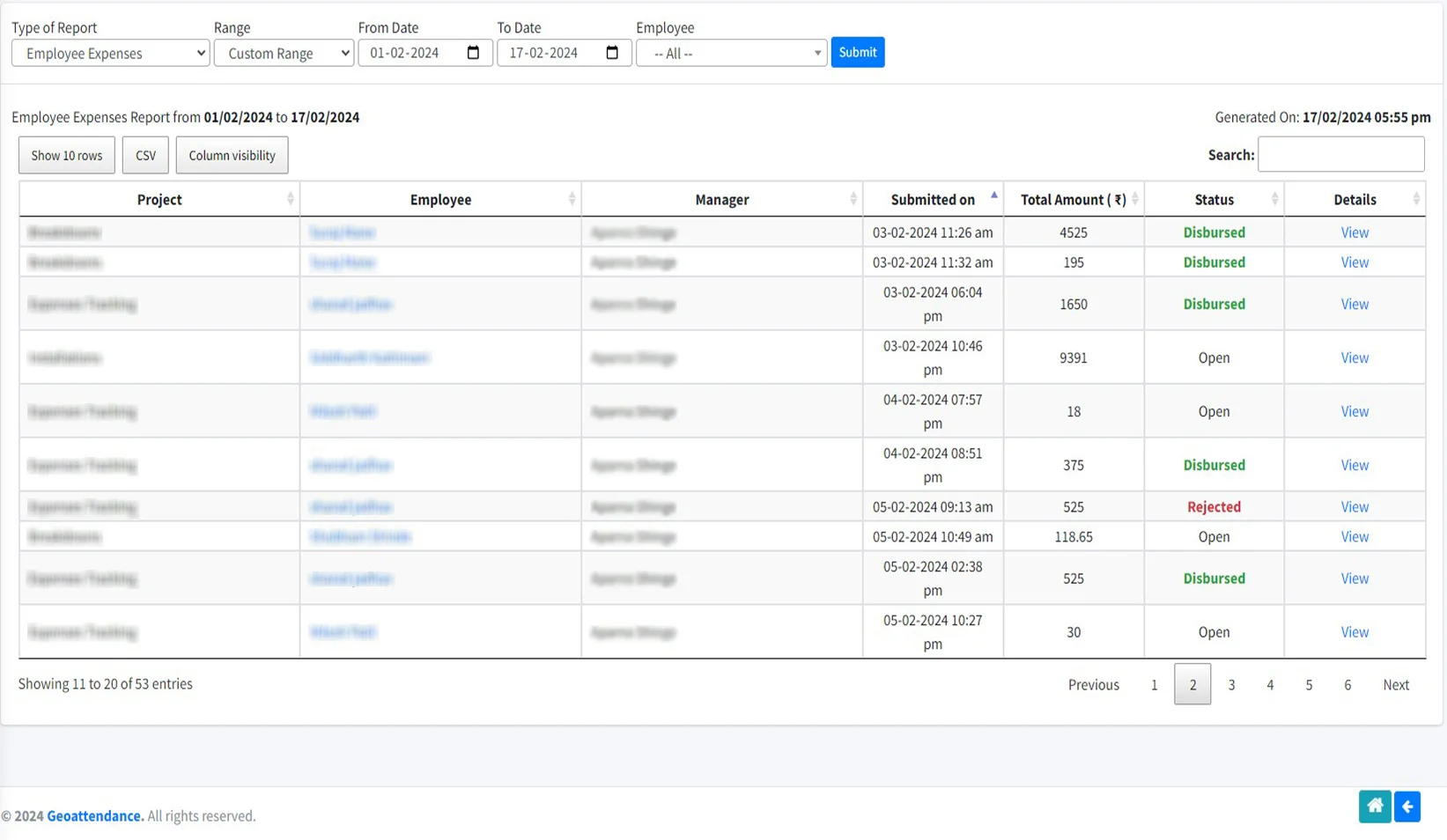The image size is (1447, 840).
Task: Click the home icon in the footer
Action: click(x=1375, y=807)
